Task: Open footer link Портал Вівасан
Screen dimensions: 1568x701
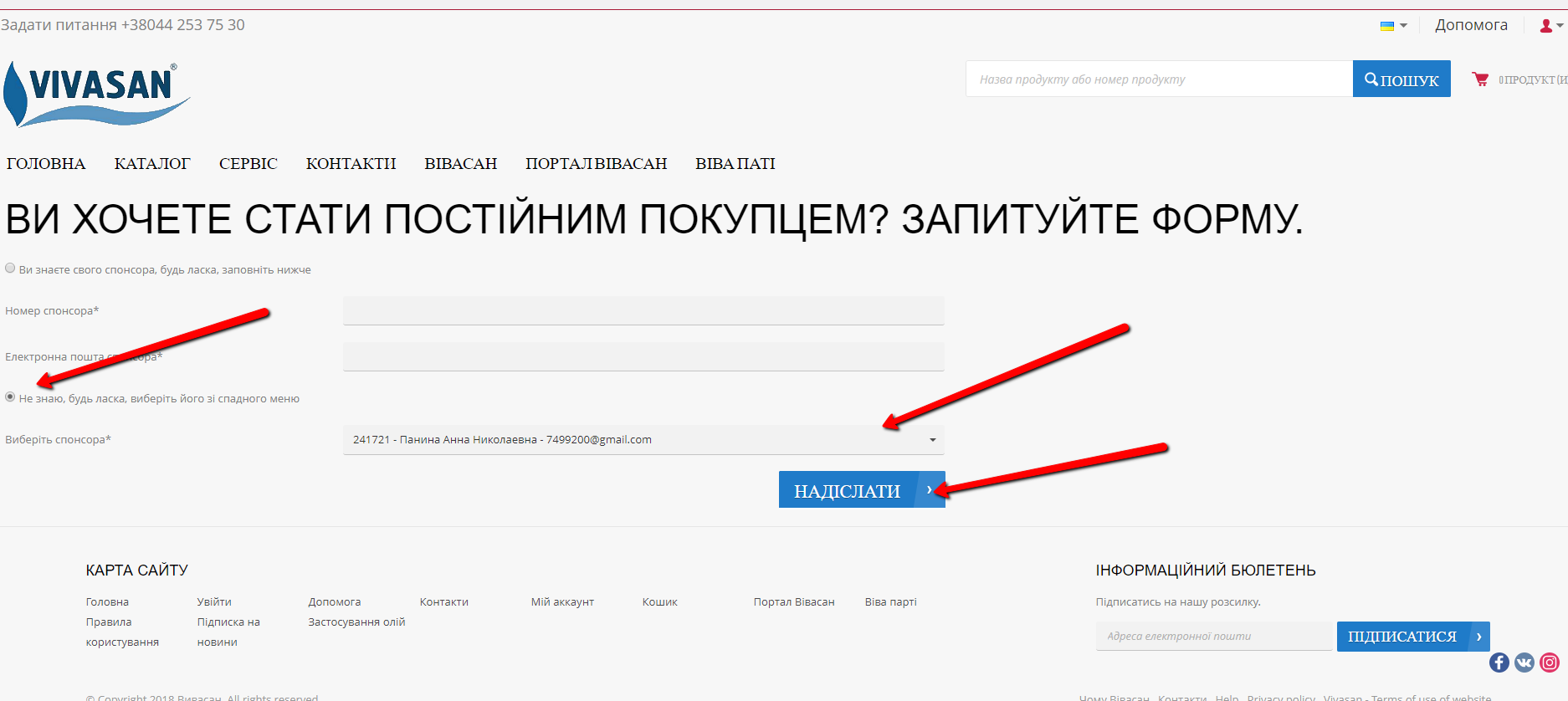Action: [x=794, y=602]
